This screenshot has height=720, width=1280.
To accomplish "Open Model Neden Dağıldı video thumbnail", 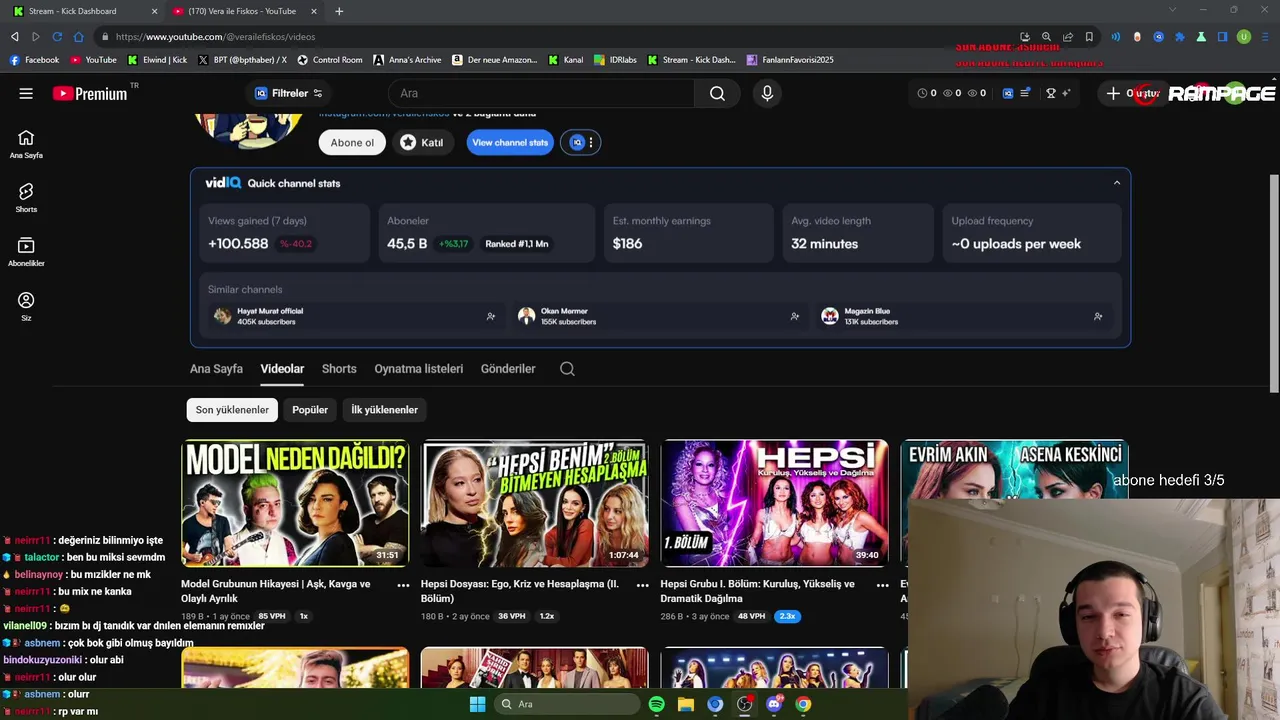I will coord(295,503).
